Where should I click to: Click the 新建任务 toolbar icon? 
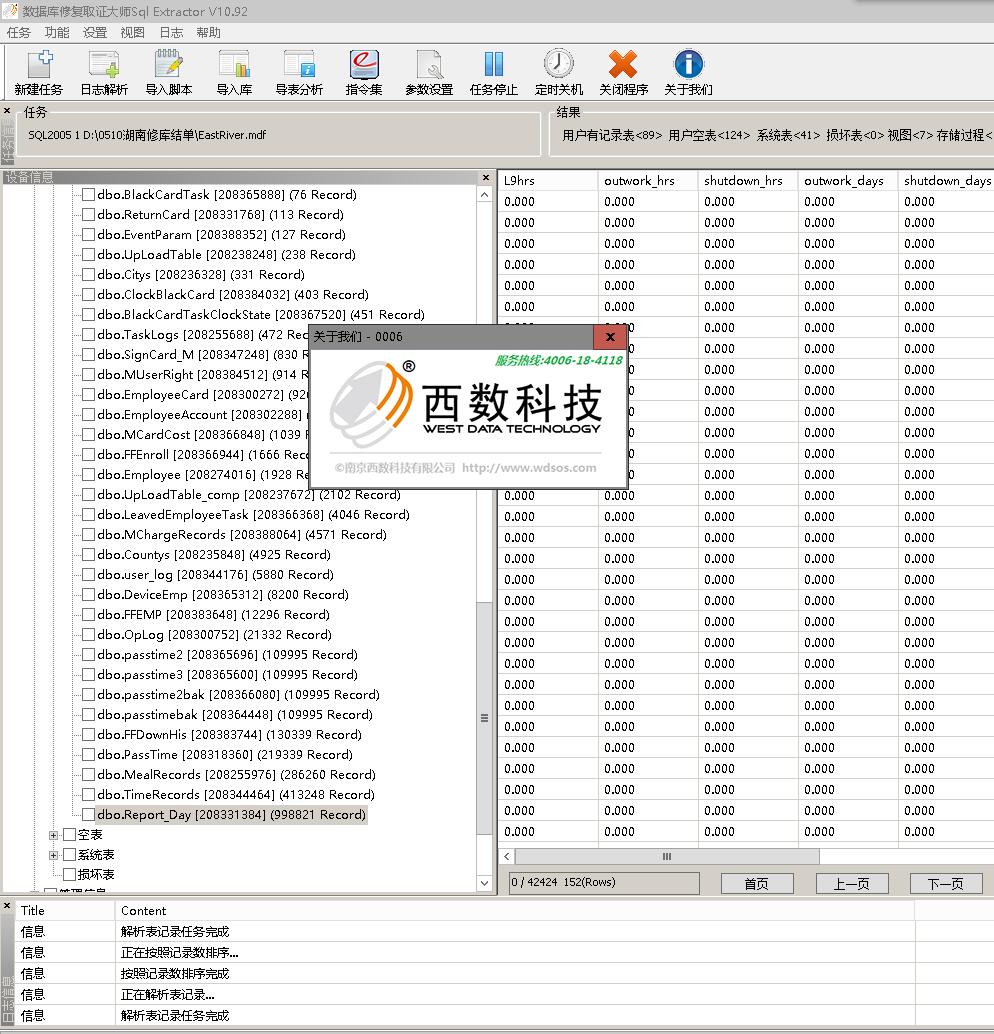(x=39, y=73)
